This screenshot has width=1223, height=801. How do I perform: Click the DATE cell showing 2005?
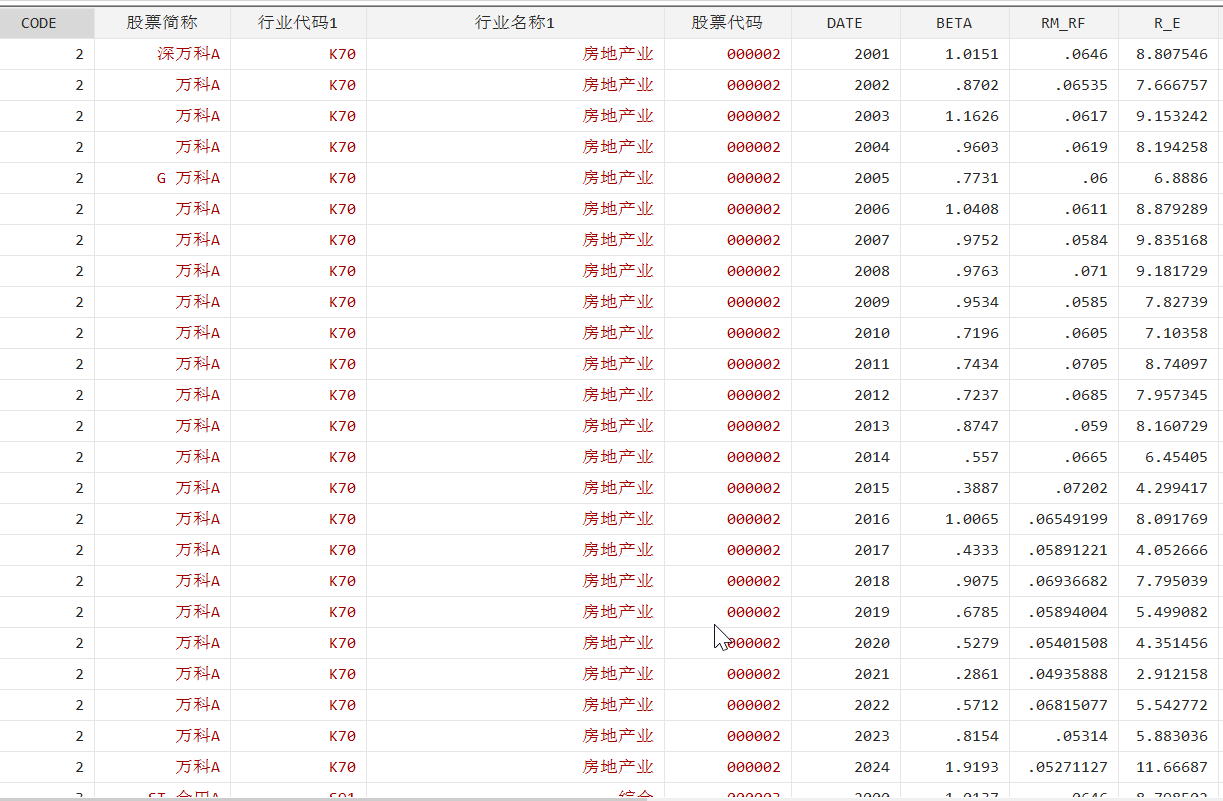click(x=845, y=178)
